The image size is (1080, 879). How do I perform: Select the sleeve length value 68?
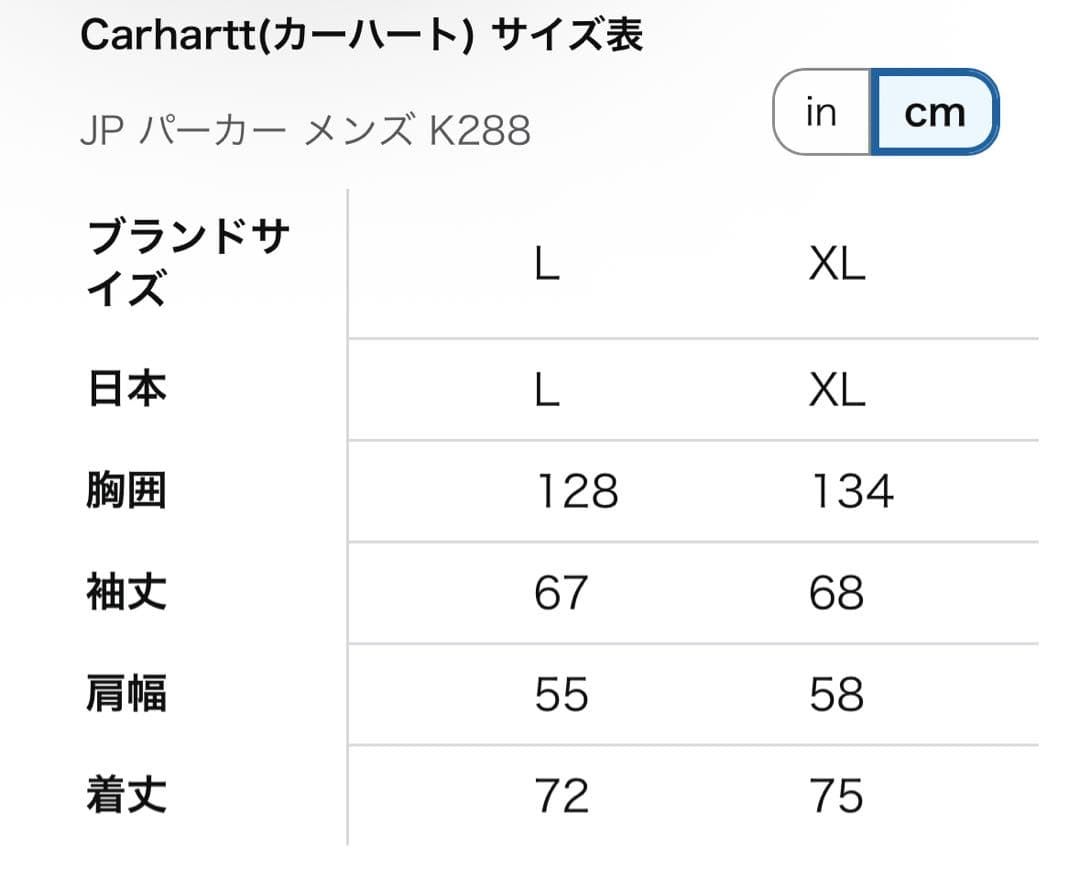[x=837, y=593]
